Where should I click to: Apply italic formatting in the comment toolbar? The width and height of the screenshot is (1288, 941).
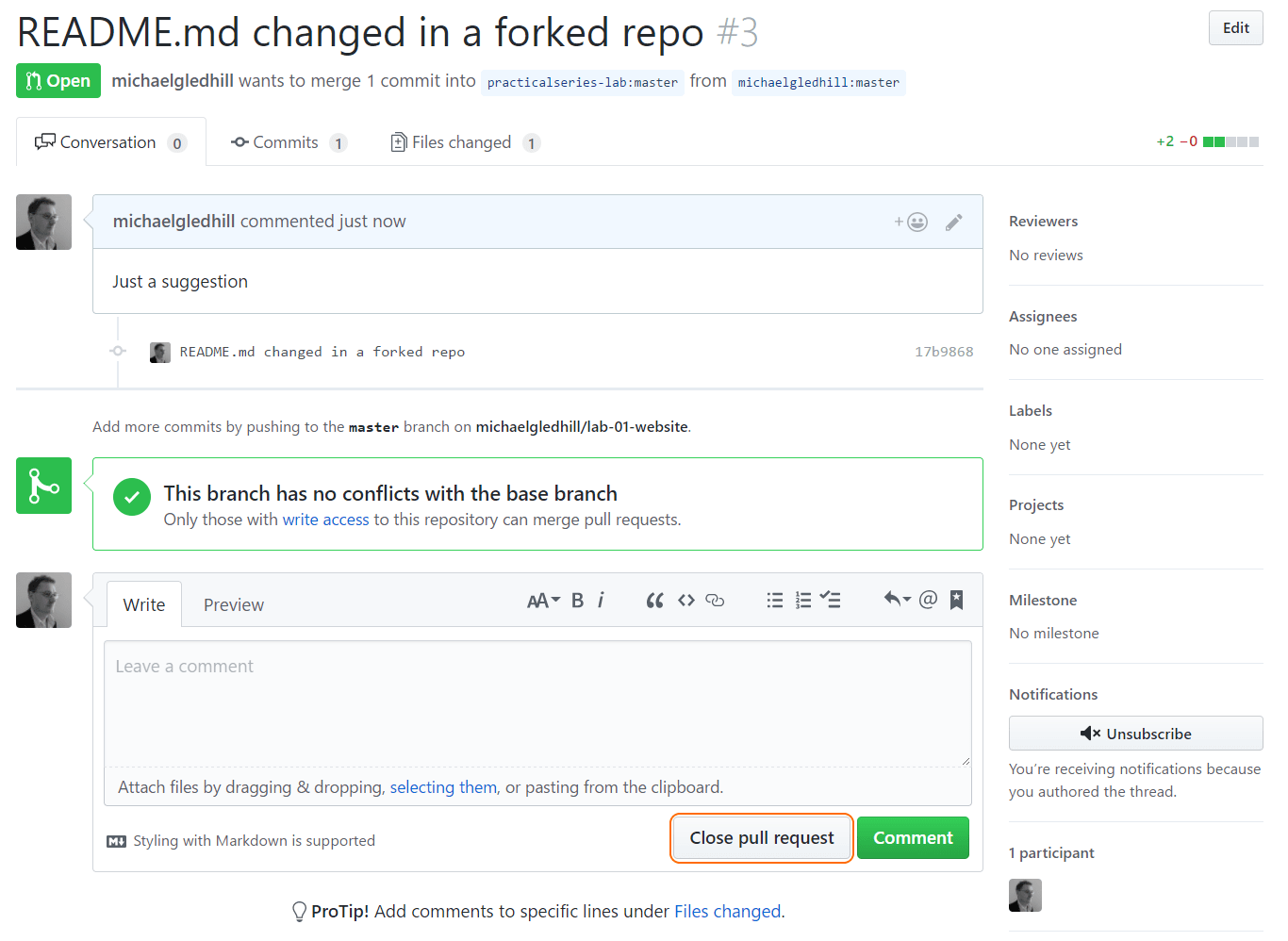[x=601, y=601]
